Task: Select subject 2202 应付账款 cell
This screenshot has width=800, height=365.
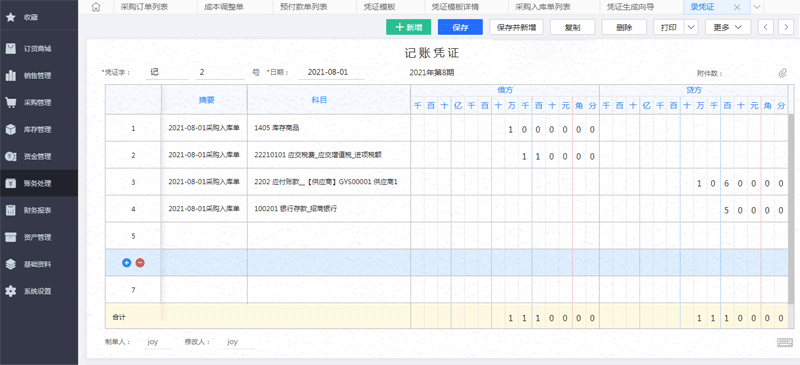Action: point(329,182)
